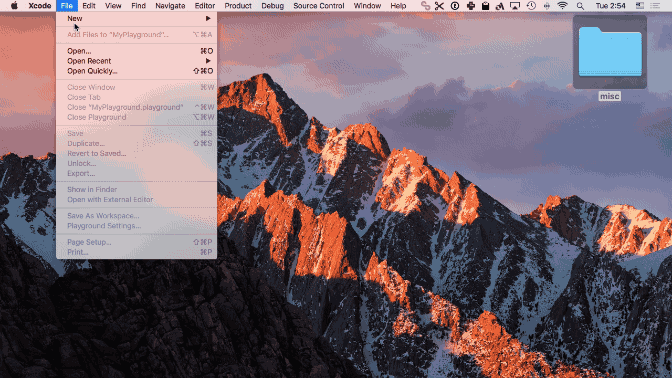Viewport: 672px width, 378px height.
Task: Click Add Files to "MyPlayground"... item
Action: pos(136,35)
